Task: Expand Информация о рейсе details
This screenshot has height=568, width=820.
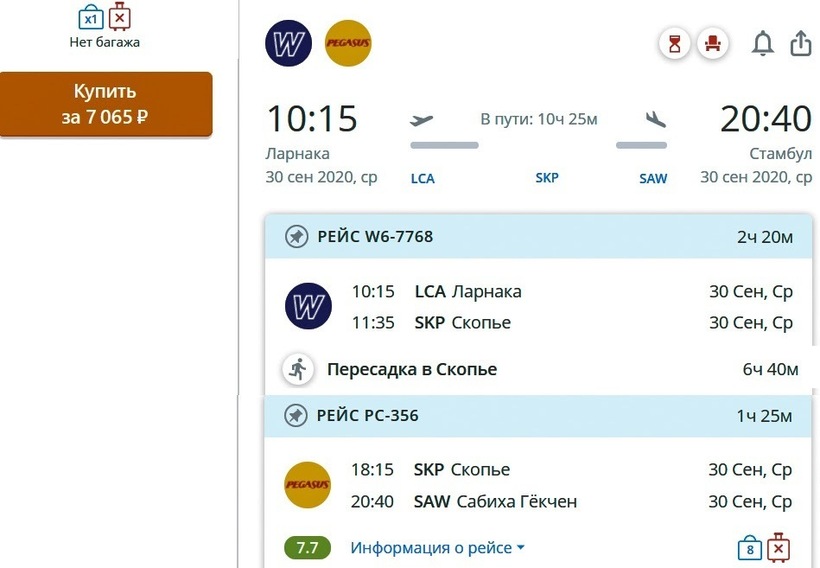Action: pos(437,548)
